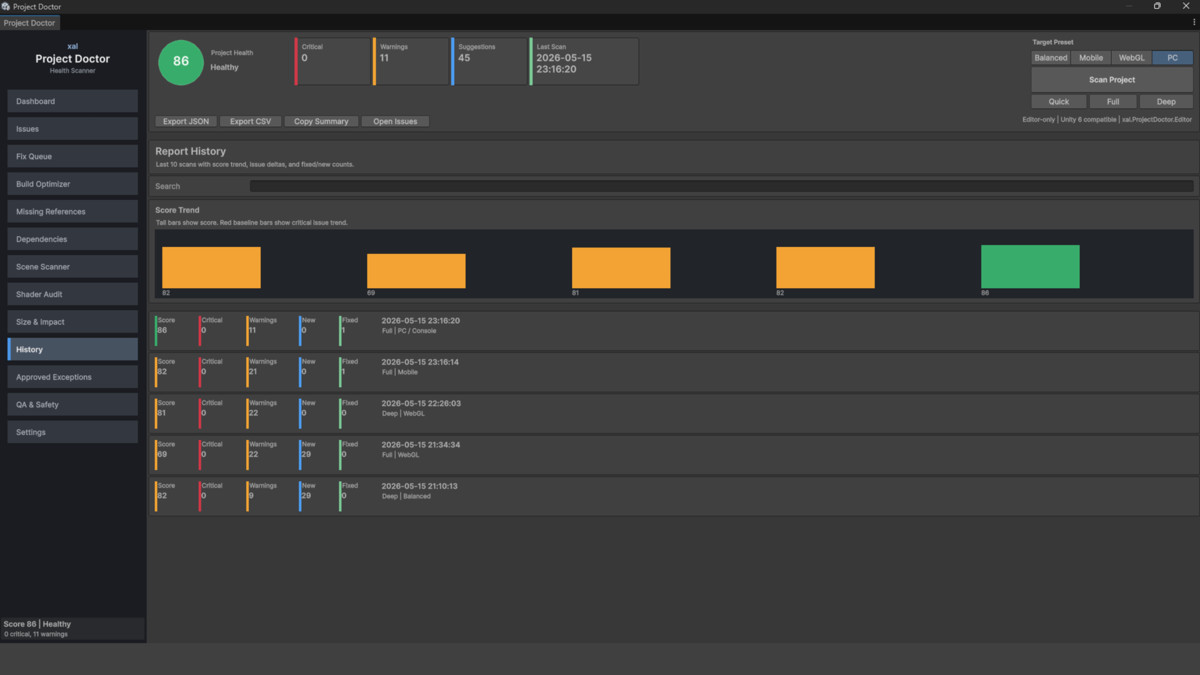Viewport: 1200px width, 675px height.
Task: Click the Project Doctor title bar app icon
Action: coord(6,6)
